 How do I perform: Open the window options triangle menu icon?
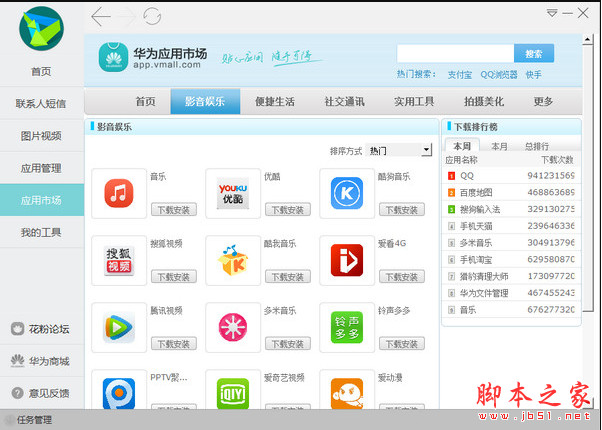[552, 13]
